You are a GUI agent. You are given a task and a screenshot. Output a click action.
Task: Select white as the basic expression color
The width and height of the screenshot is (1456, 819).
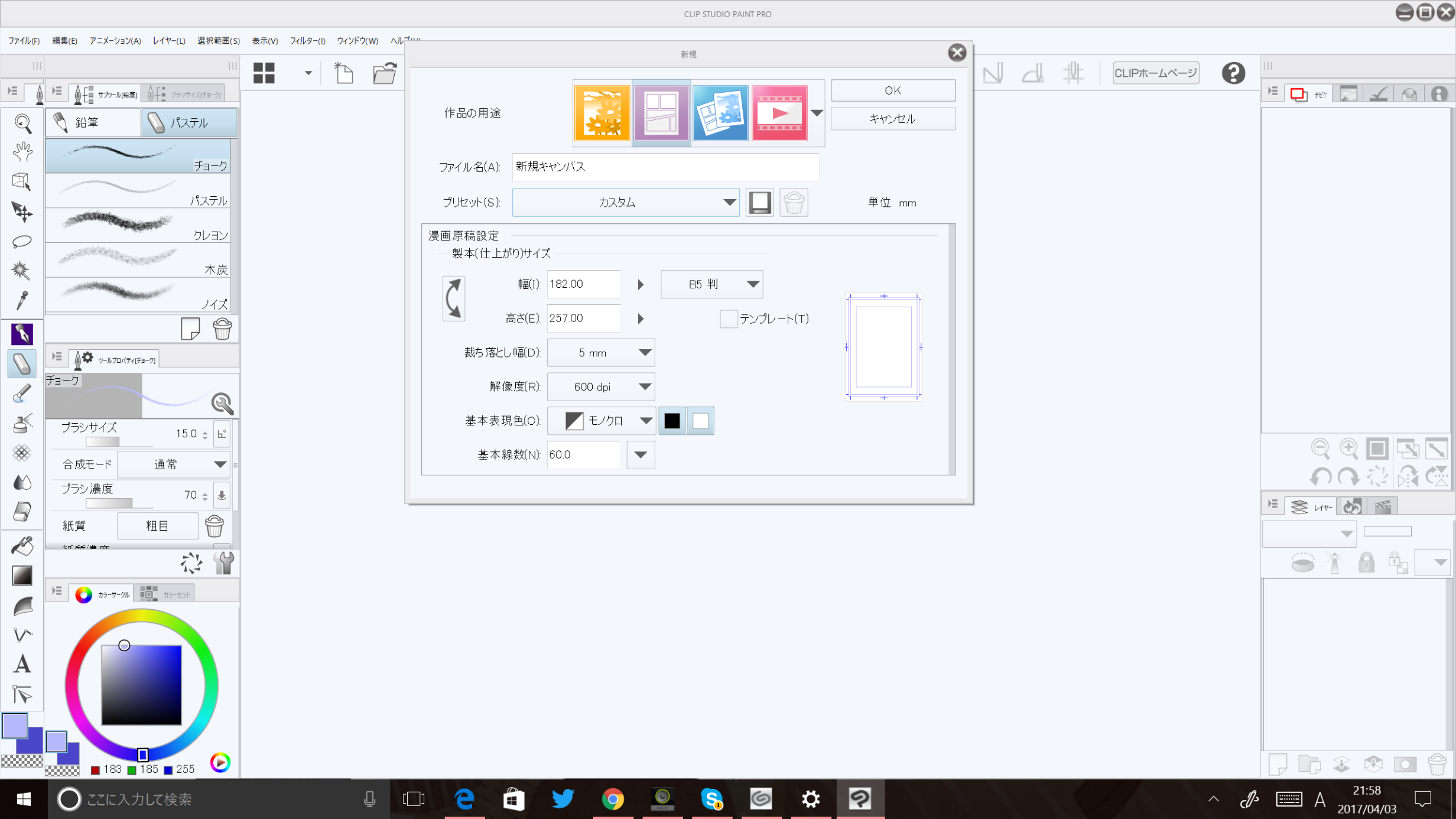(x=700, y=421)
